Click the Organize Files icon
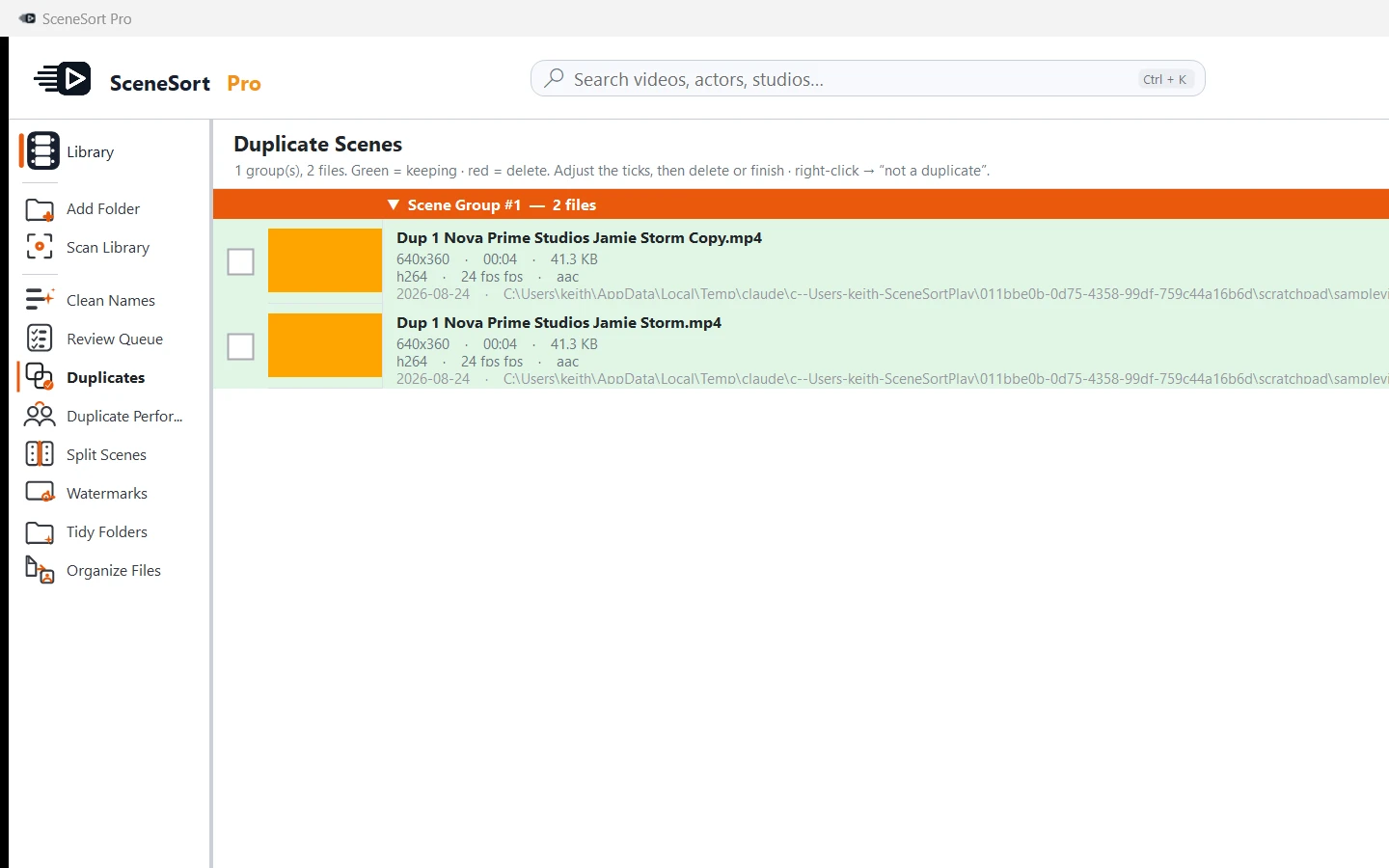This screenshot has width=1389, height=868. pos(40,570)
